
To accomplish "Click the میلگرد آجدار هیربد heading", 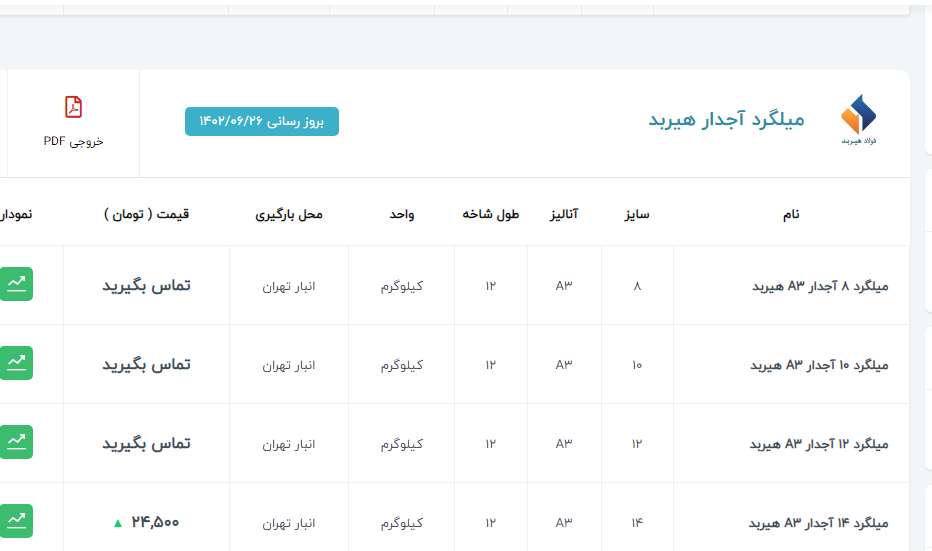I will click(726, 120).
